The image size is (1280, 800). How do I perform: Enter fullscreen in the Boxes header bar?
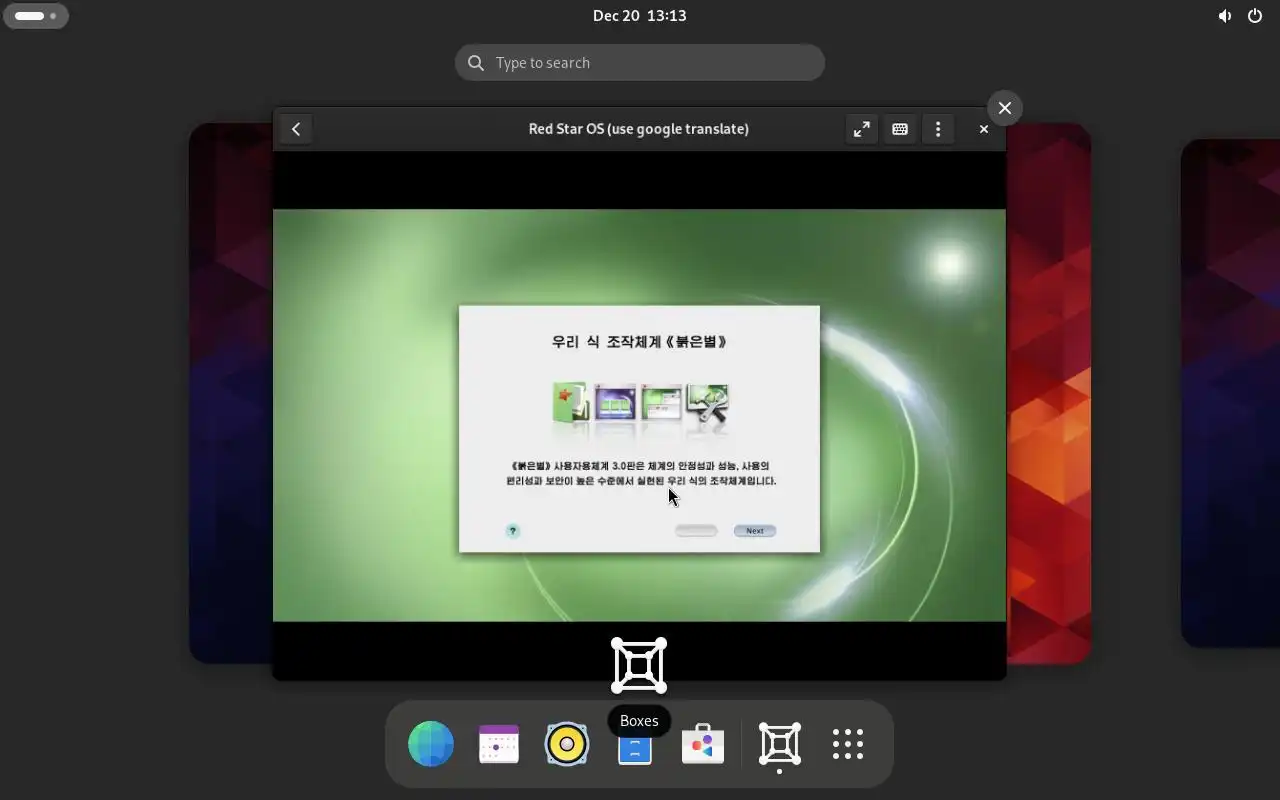point(861,129)
